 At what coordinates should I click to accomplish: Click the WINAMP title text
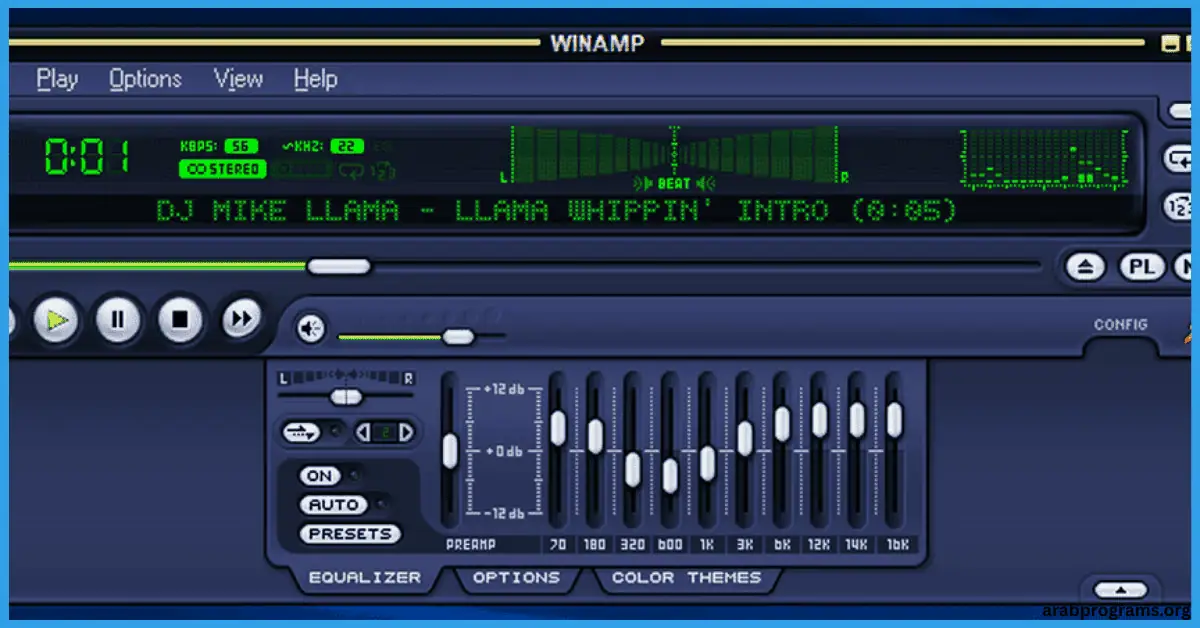tap(597, 43)
